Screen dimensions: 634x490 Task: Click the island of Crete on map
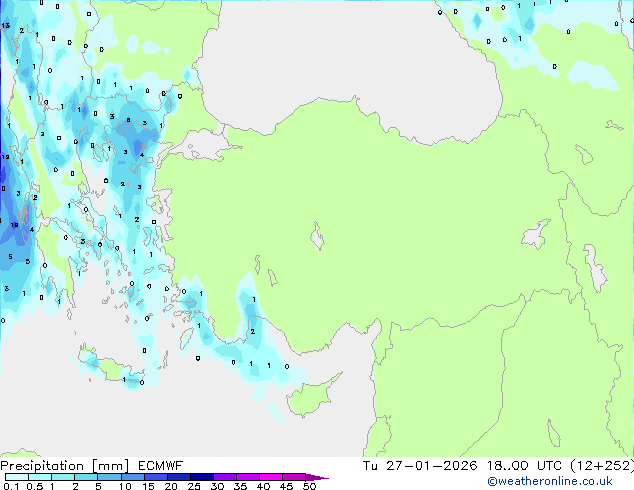coord(109,366)
